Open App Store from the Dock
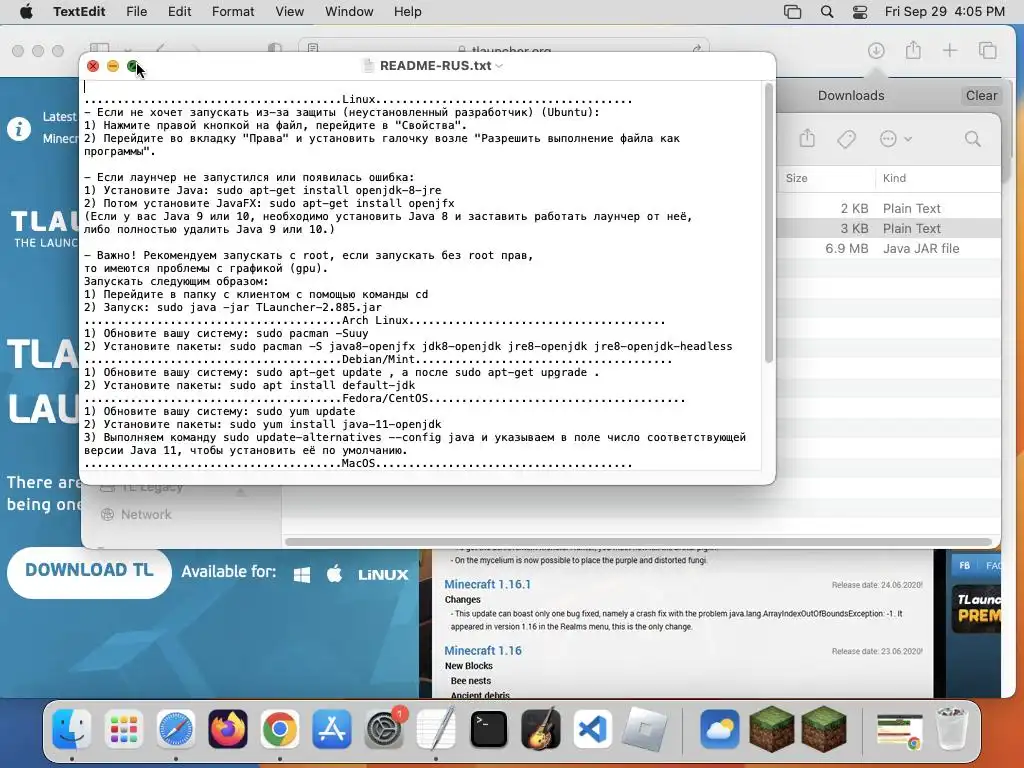1024x768 pixels. (332, 729)
